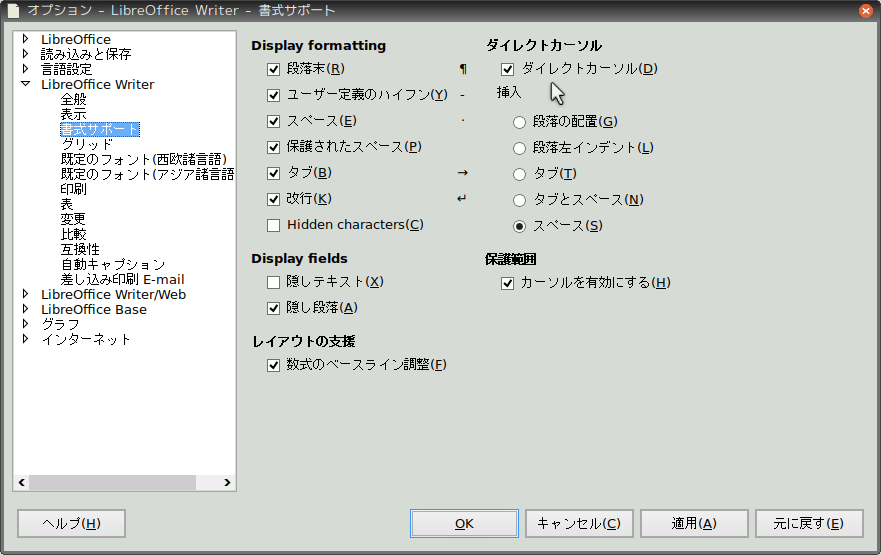881x555 pixels.
Task: Click the ヘルプ(H) button
Action: coord(71,524)
